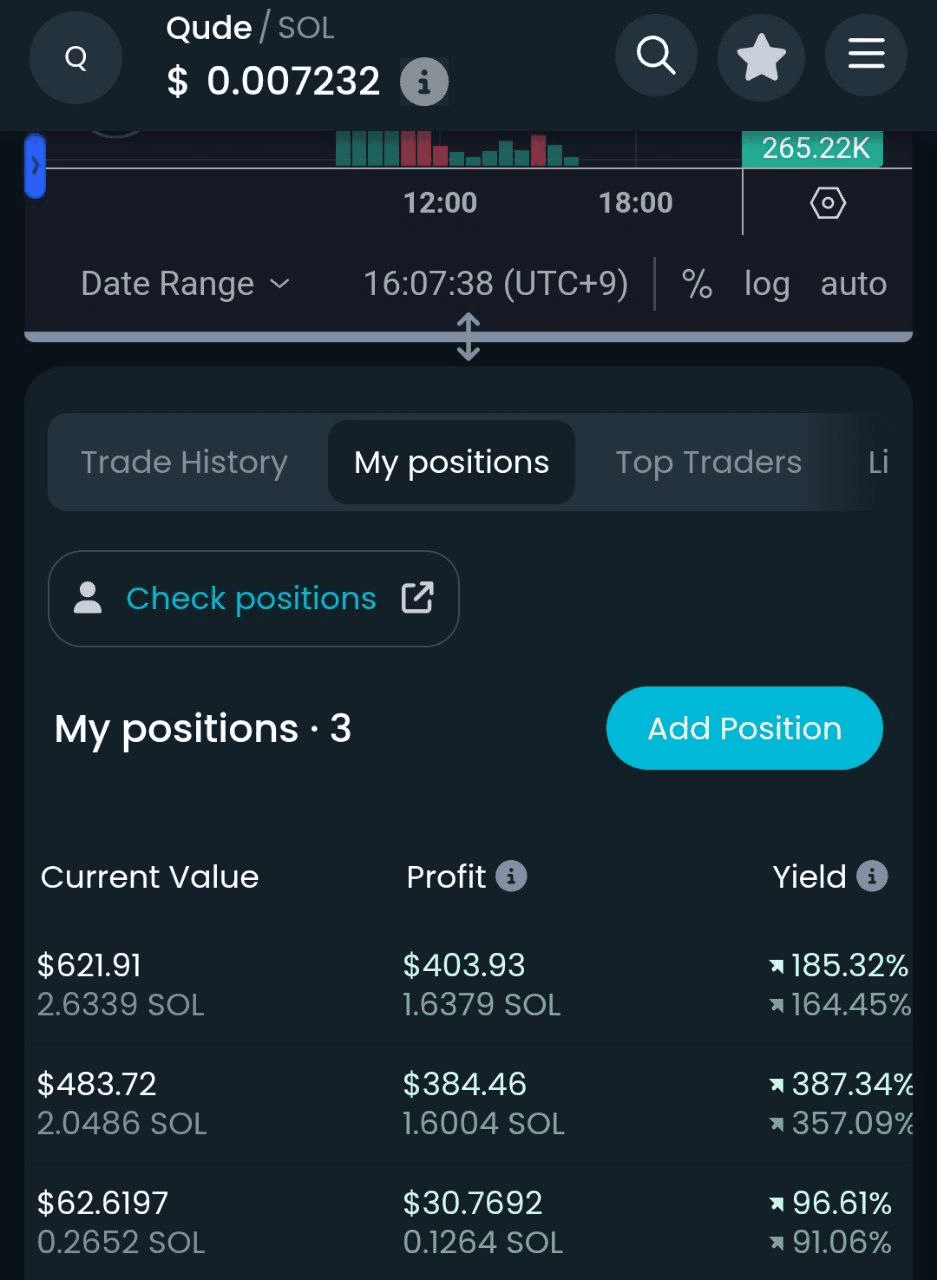937x1280 pixels.
Task: Click the info icon beside the token price
Action: [x=424, y=82]
